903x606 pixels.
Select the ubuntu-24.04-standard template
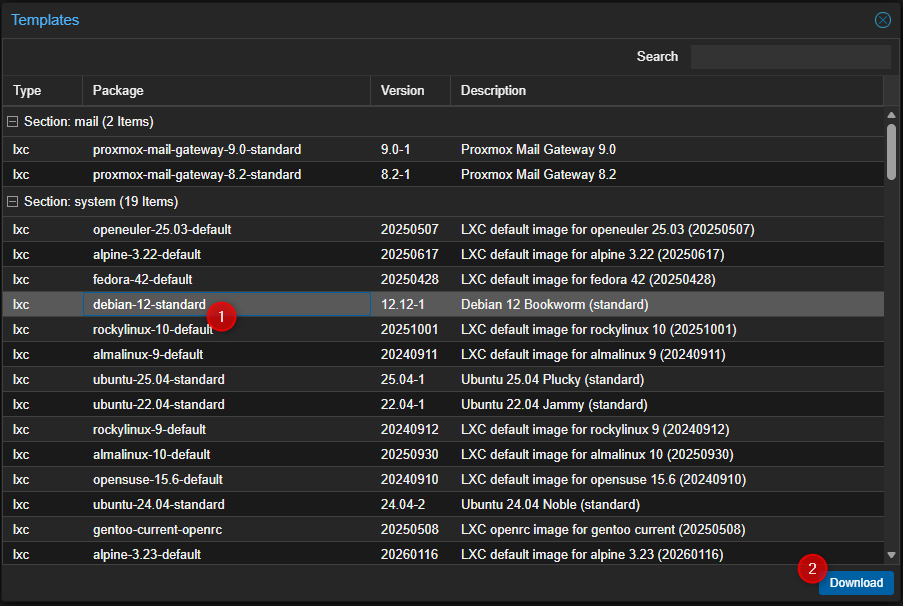pyautogui.click(x=200, y=504)
